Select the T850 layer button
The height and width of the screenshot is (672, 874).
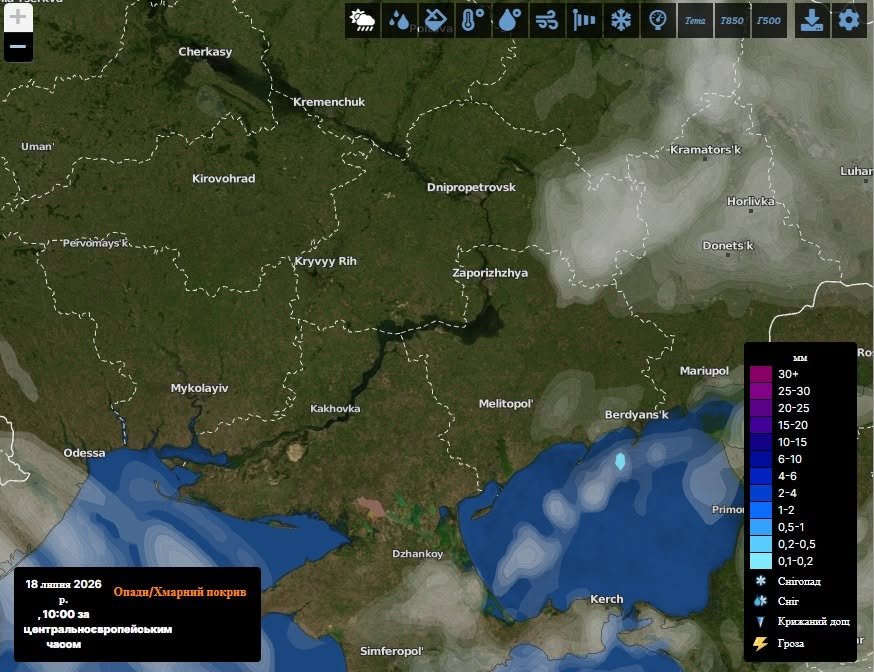click(x=732, y=21)
